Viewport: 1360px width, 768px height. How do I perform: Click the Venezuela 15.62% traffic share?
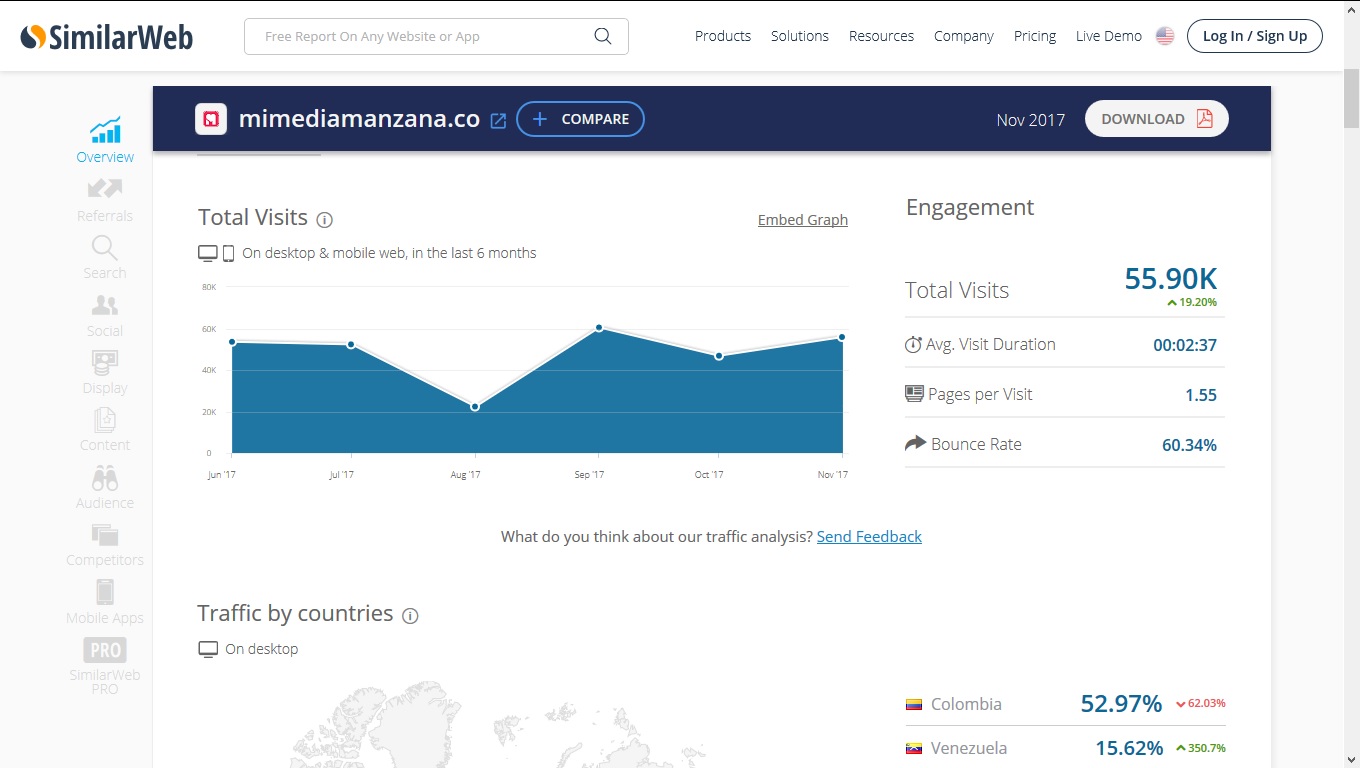[1129, 748]
